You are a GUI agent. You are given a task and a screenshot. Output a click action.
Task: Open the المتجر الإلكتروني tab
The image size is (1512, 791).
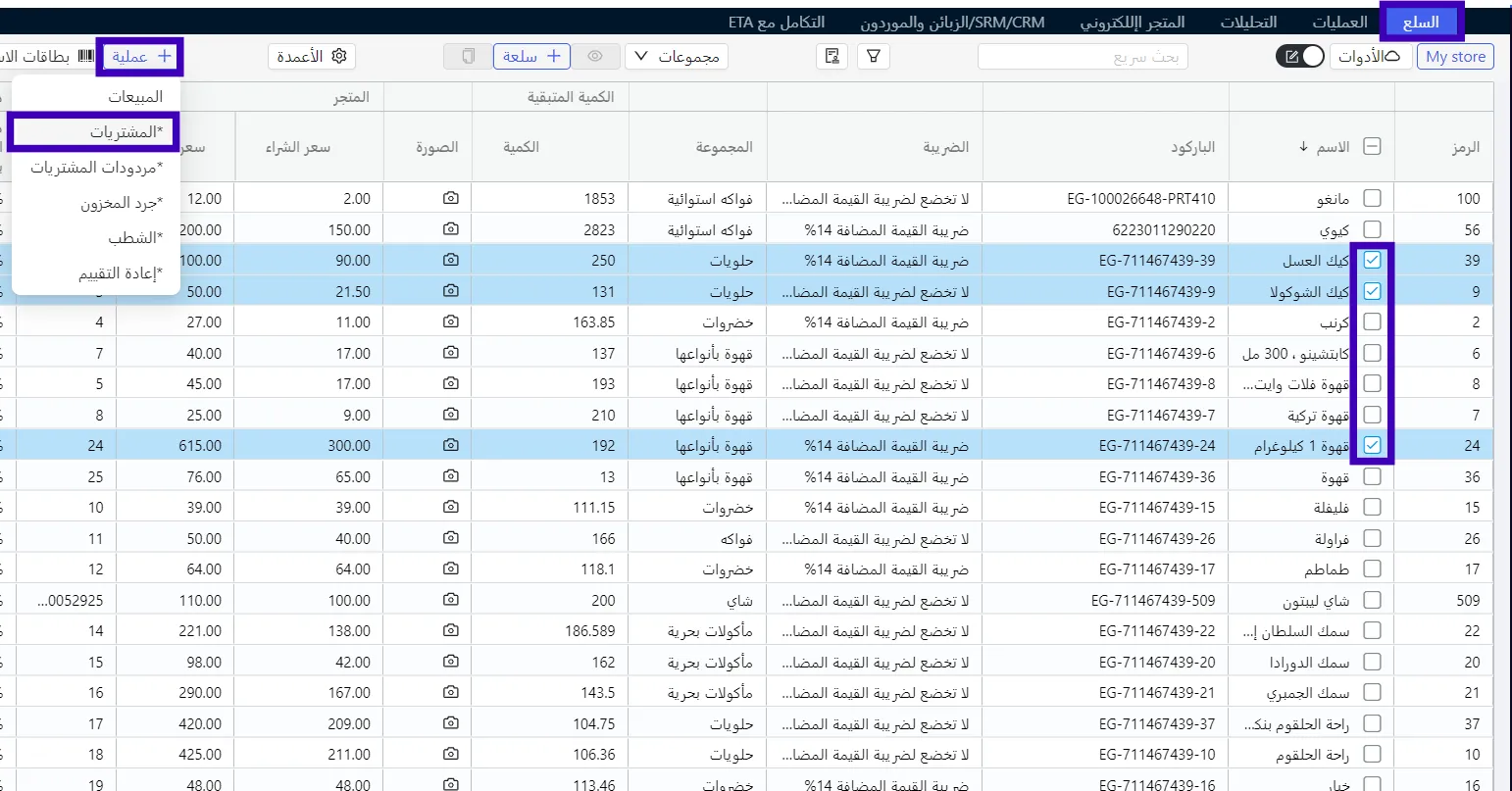(x=1133, y=22)
